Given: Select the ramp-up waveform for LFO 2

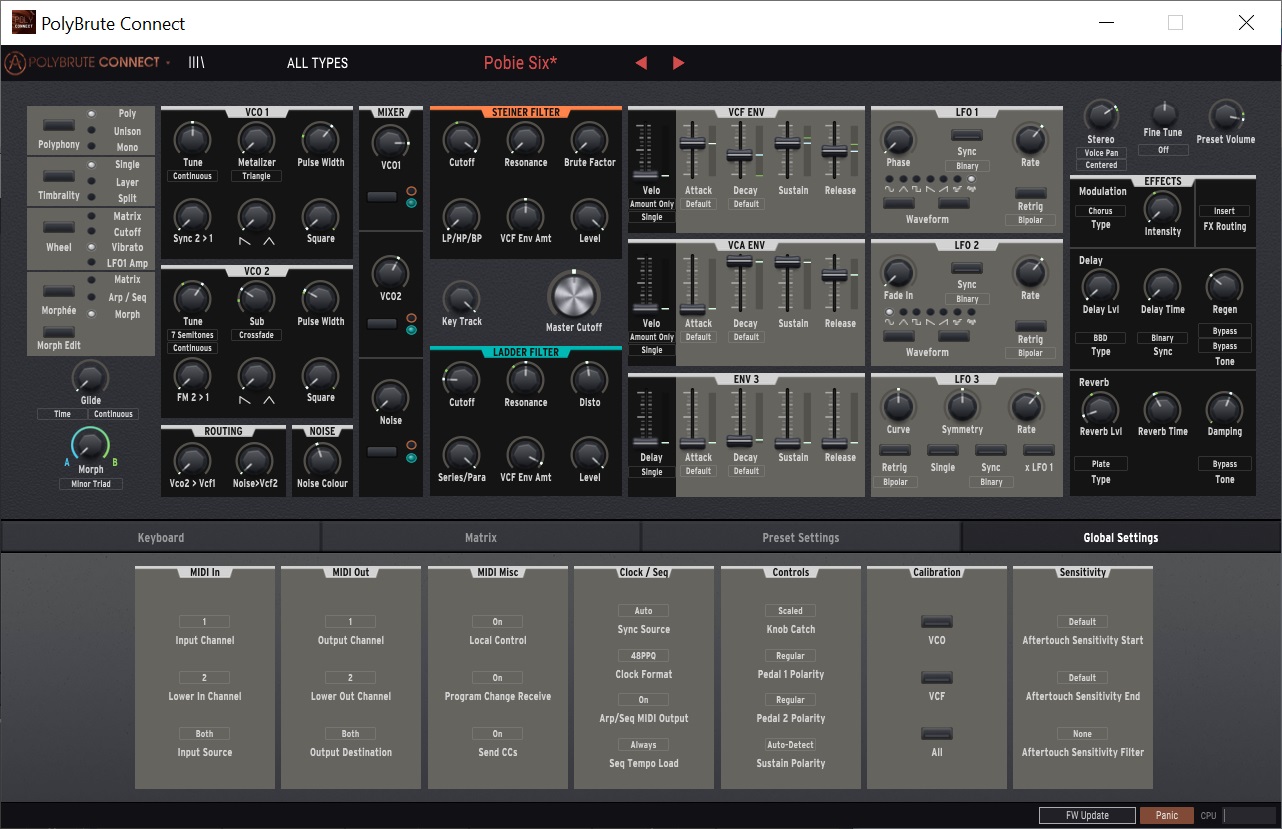Looking at the screenshot, I should [943, 312].
